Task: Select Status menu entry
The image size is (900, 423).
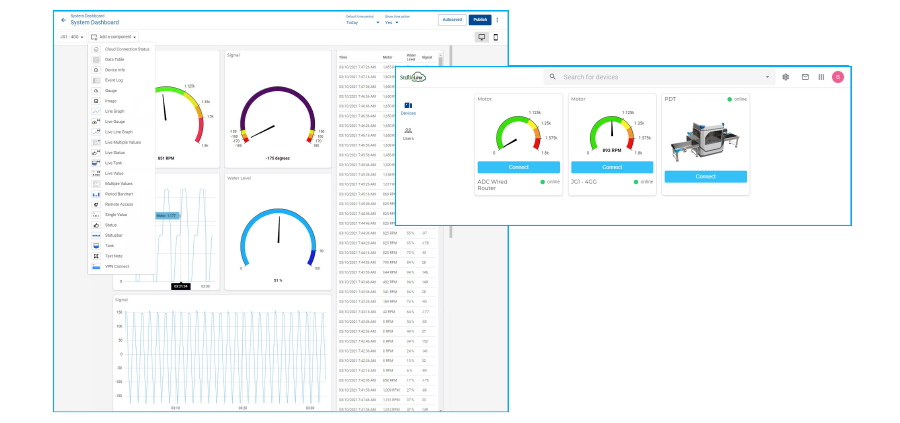Action: point(122,225)
